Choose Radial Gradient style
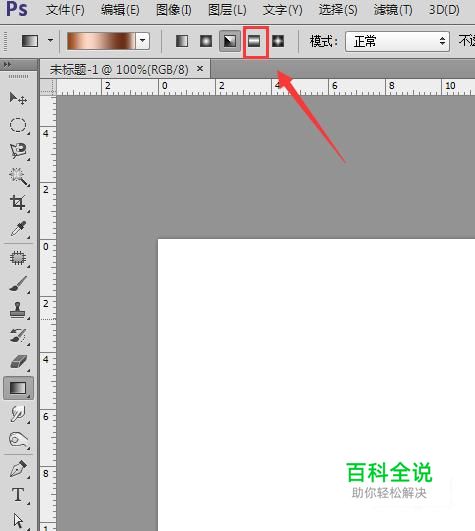This screenshot has width=475, height=531. [206, 41]
